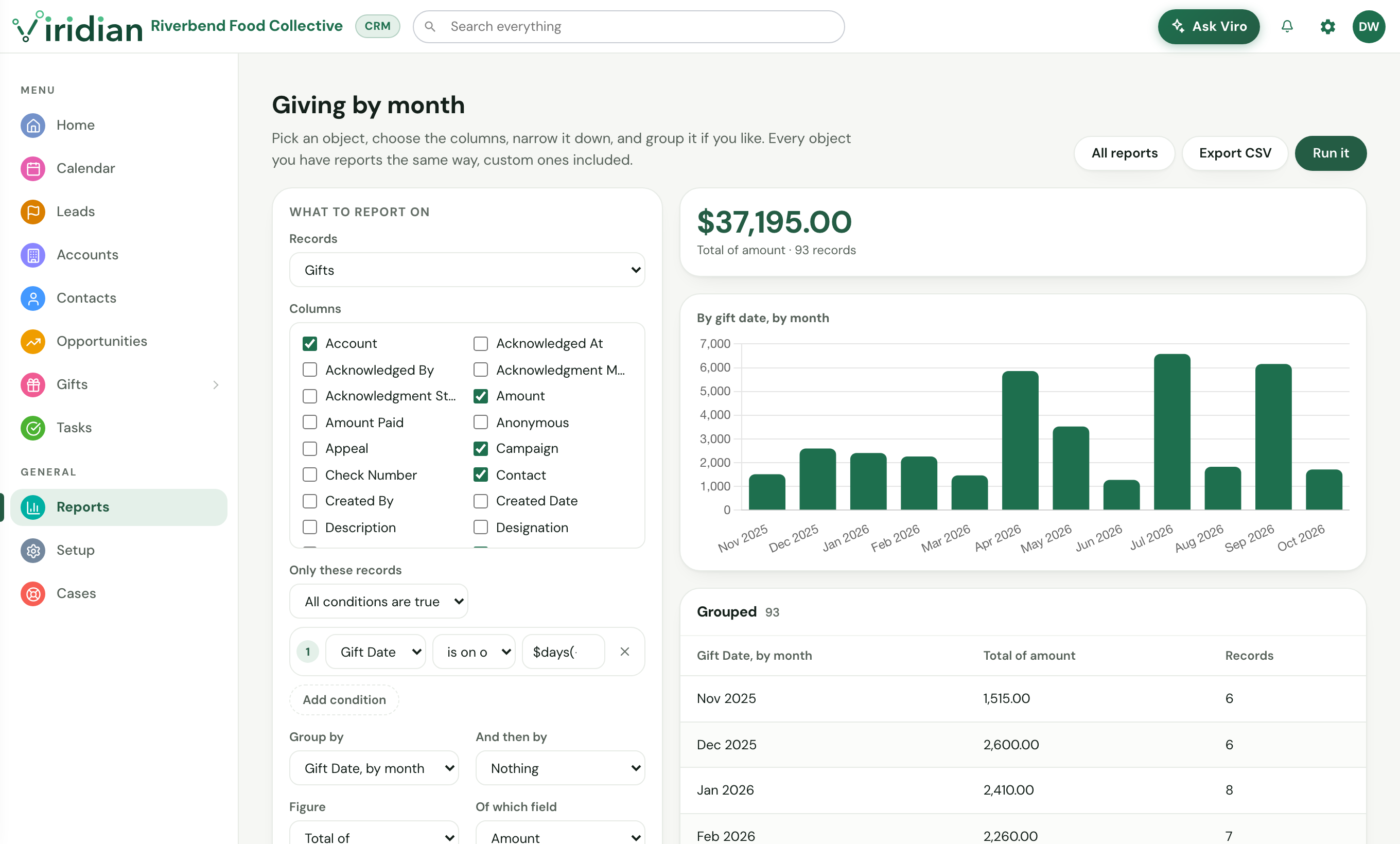The height and width of the screenshot is (844, 1400).
Task: Click the Reports chart icon
Action: pyautogui.click(x=33, y=507)
